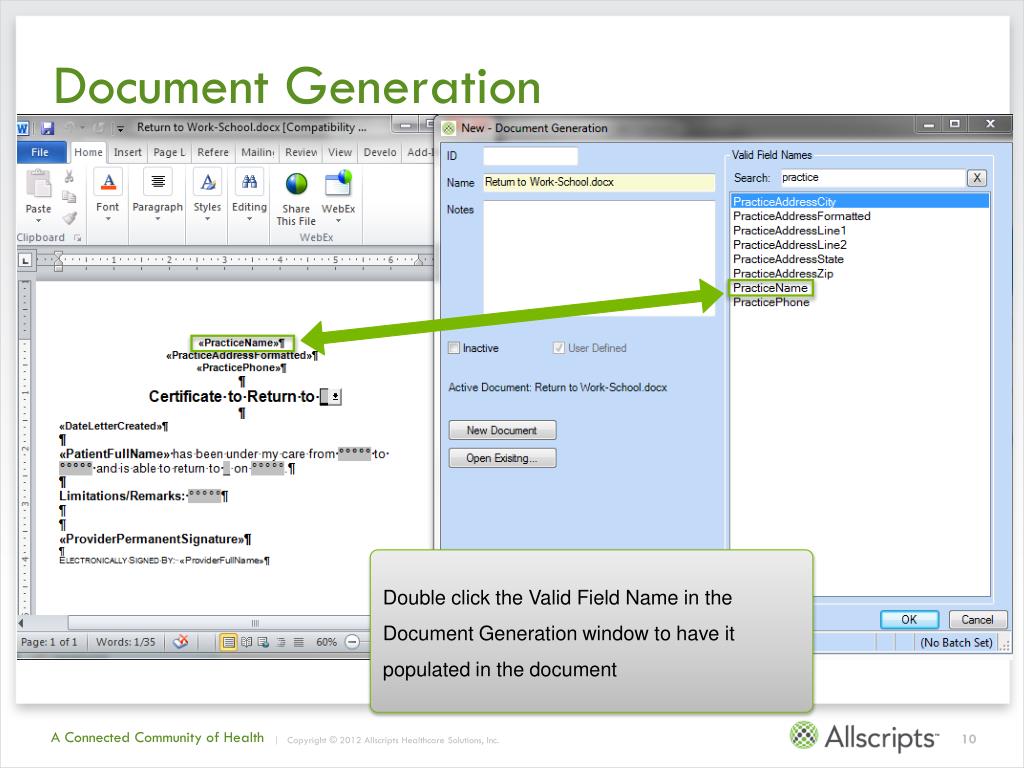Click the ID input field
This screenshot has height=768, width=1024.
click(x=530, y=156)
